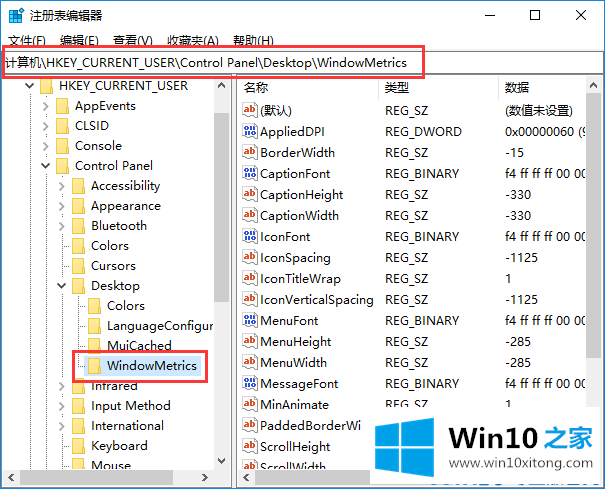Click the BorderWidth string value icon

[250, 153]
